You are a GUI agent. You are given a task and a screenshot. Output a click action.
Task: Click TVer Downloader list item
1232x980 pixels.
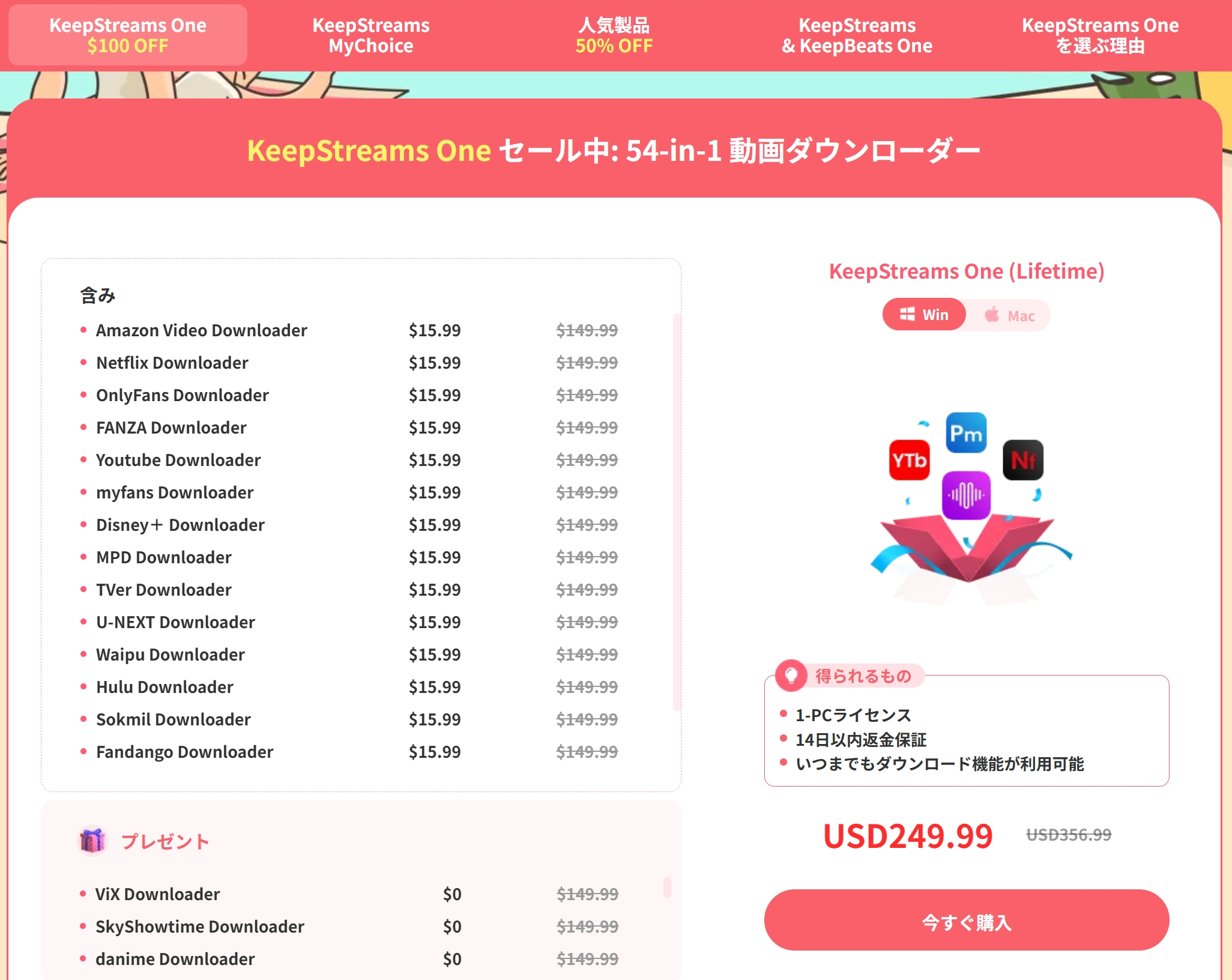[x=163, y=590]
